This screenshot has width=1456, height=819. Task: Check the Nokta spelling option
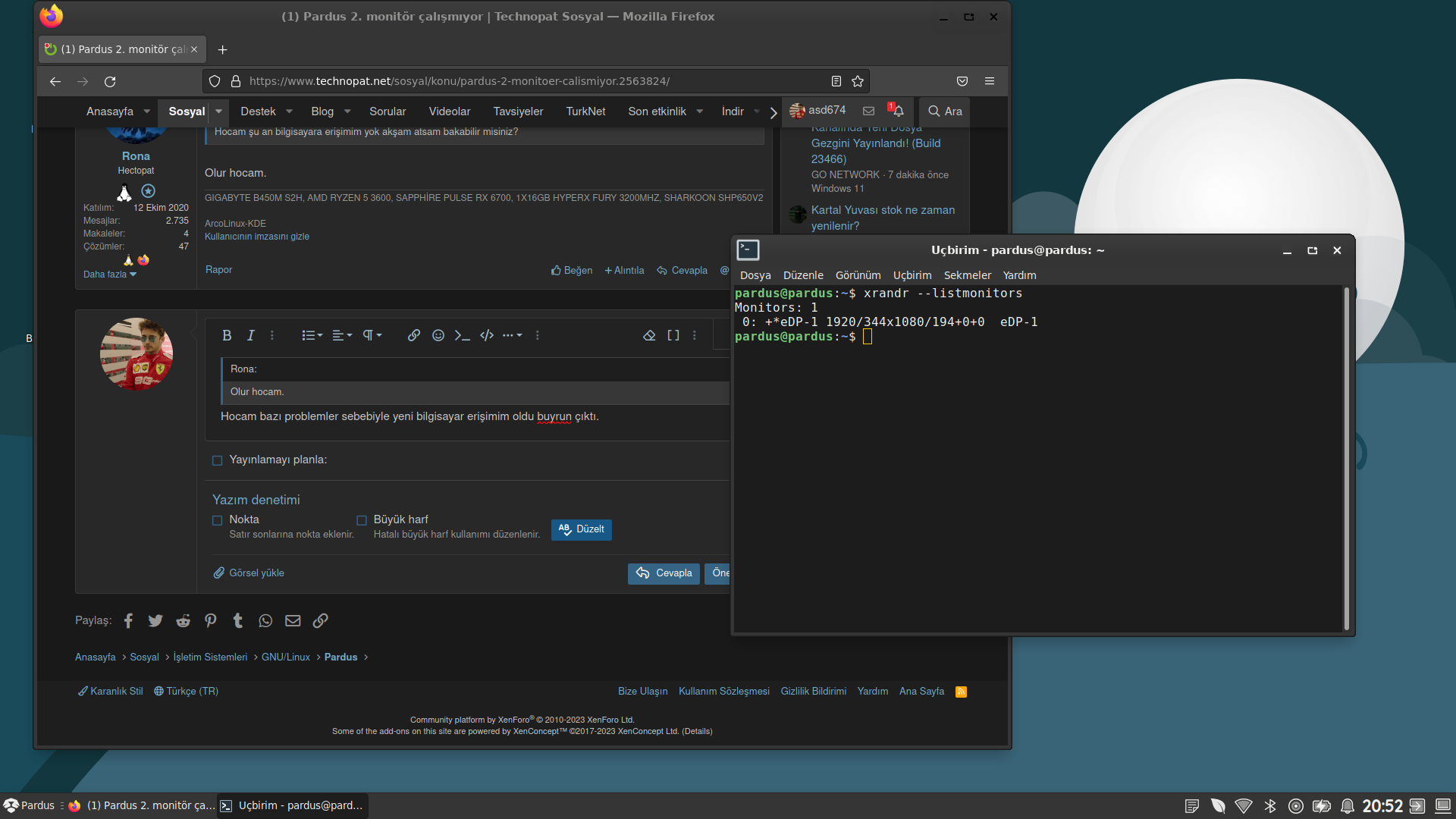[218, 520]
